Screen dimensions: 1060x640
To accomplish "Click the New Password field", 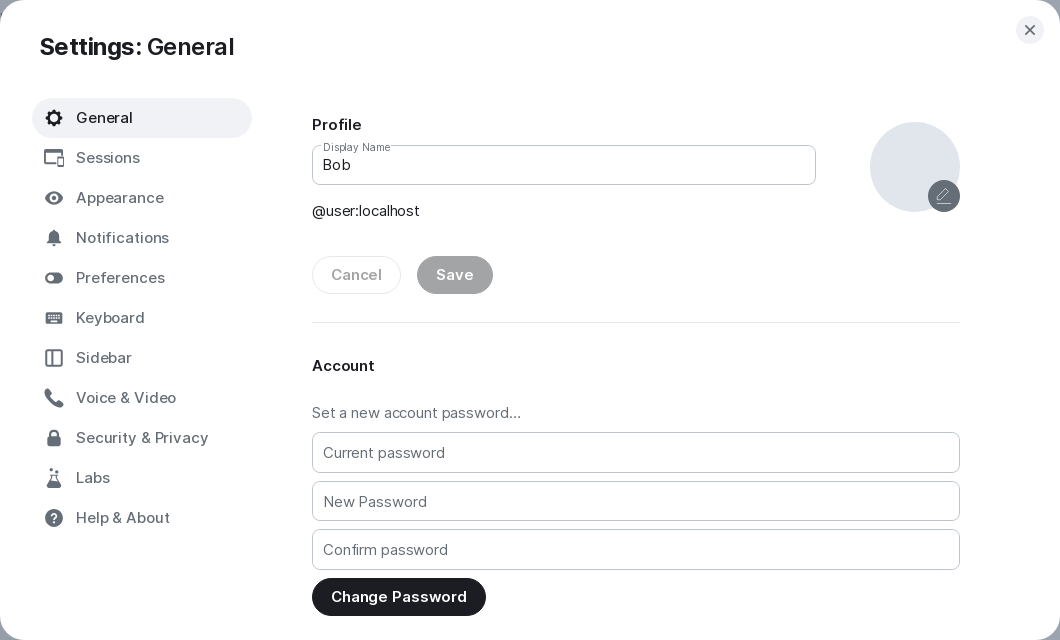I will pos(635,501).
